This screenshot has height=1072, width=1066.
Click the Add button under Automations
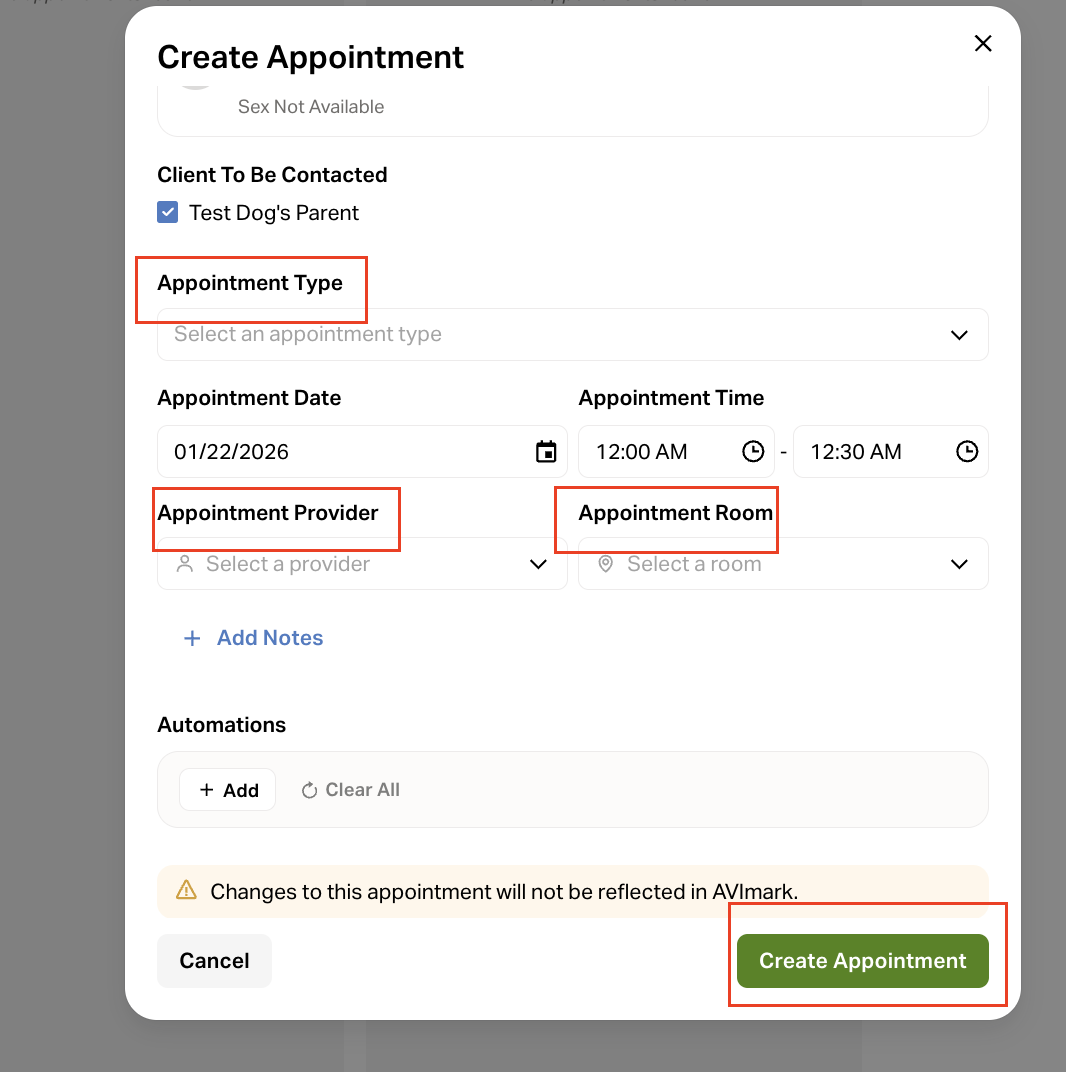[228, 790]
